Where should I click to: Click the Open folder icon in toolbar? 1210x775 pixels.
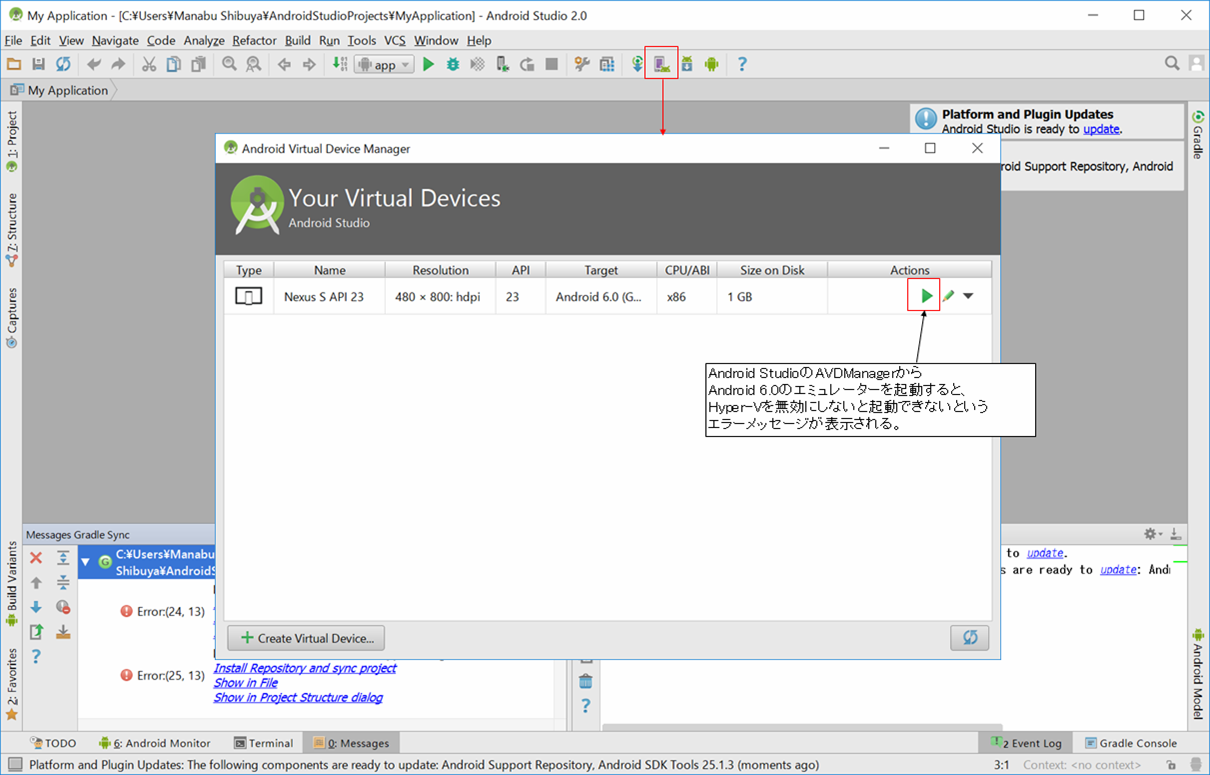[14, 64]
